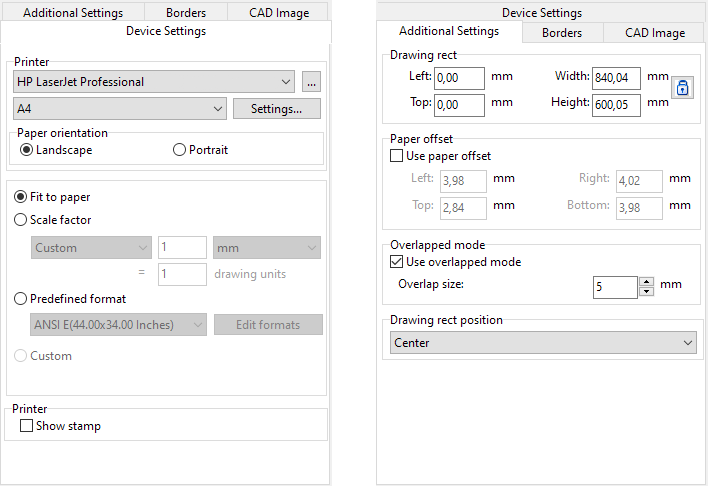708x486 pixels.
Task: Enable the Show stamp checkbox
Action: 27,426
